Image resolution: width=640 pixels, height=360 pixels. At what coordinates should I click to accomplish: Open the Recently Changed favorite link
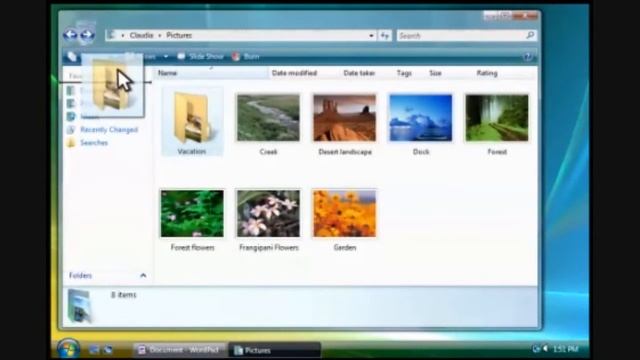(109, 130)
